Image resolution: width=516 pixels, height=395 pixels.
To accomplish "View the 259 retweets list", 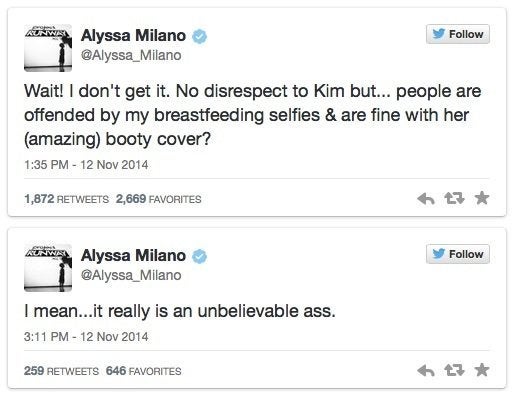I will [x=61, y=371].
